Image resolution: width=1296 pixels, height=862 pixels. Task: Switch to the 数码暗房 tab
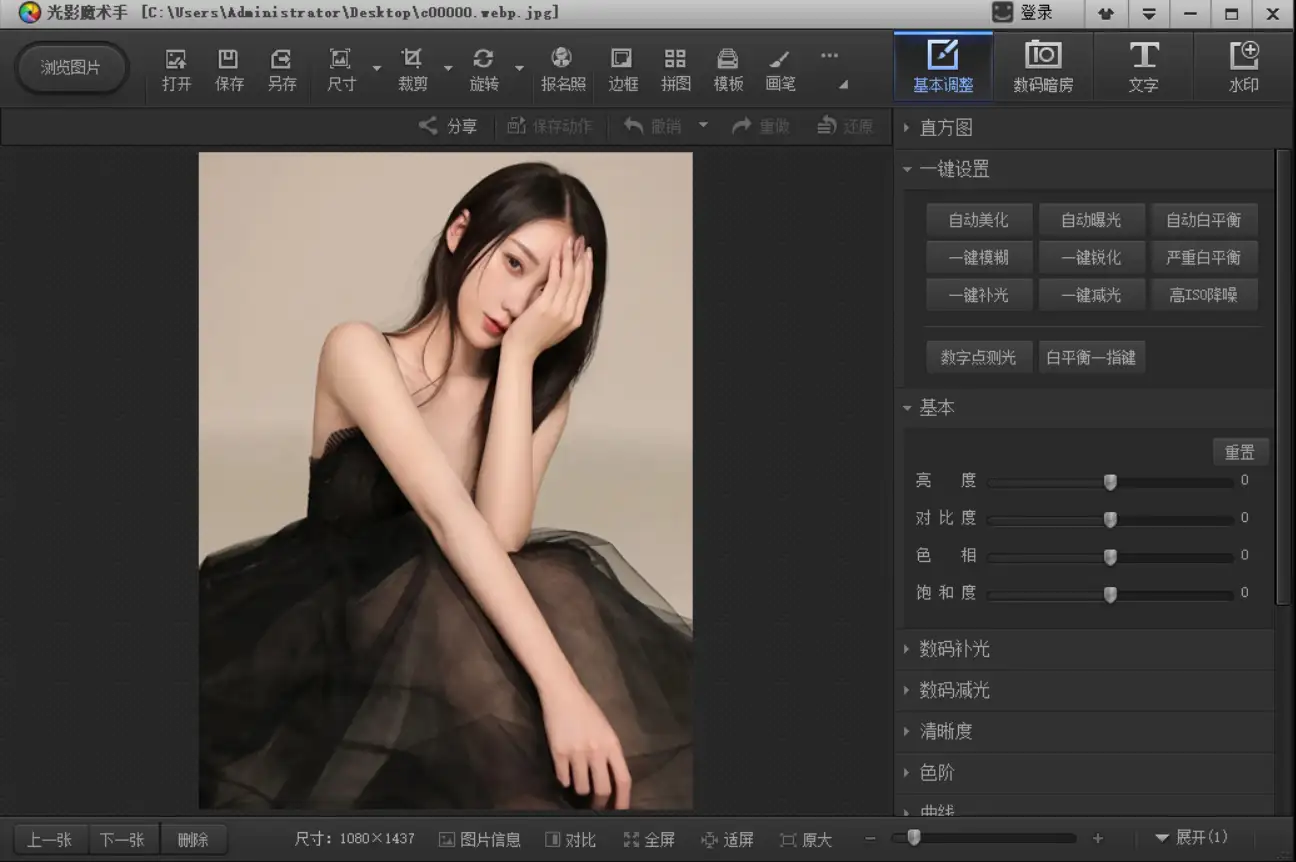pyautogui.click(x=1043, y=67)
